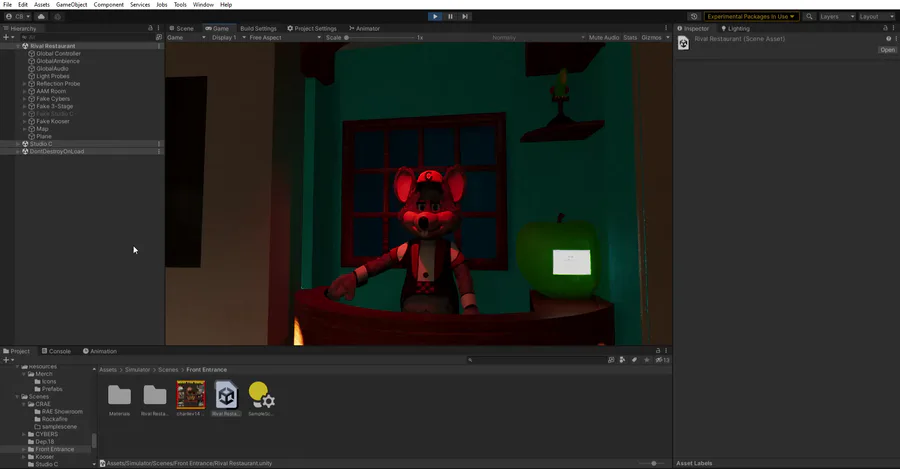Image resolution: width=900 pixels, height=469 pixels.
Task: Open Studio C scene options kebab
Action: [159, 144]
